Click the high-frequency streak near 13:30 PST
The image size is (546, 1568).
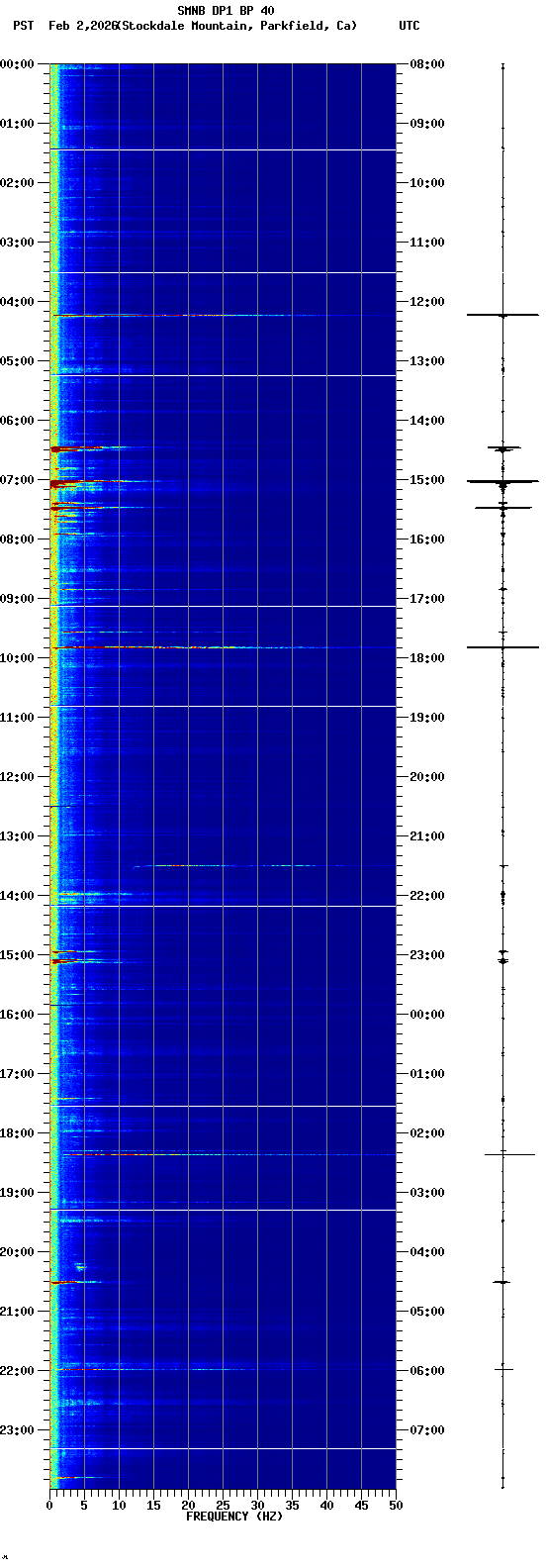[227, 865]
